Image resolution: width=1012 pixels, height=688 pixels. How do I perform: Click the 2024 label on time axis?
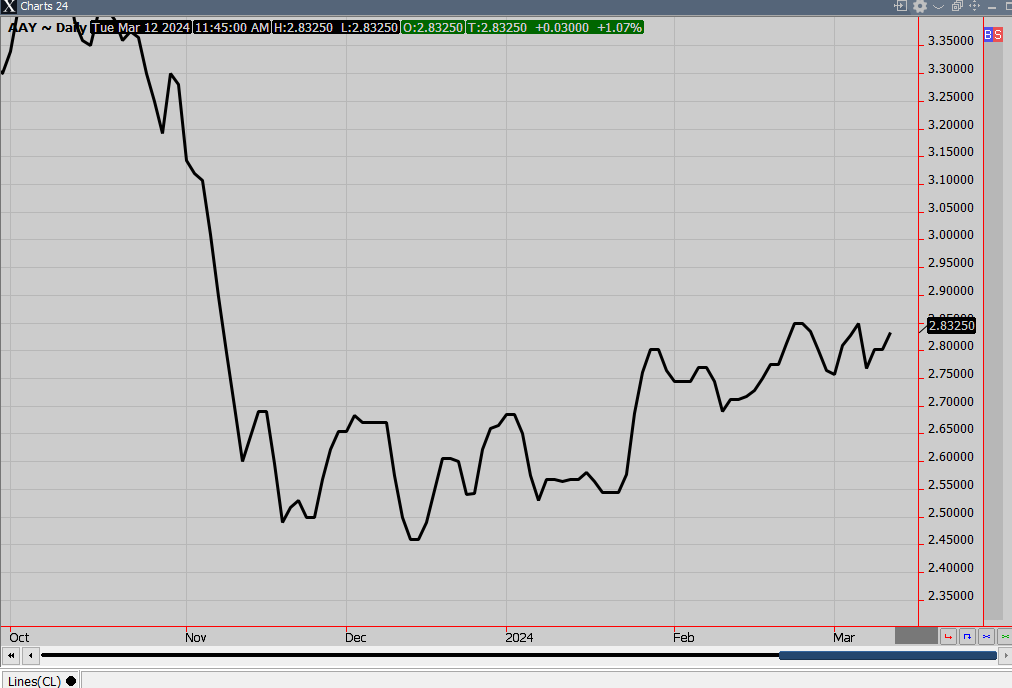click(x=520, y=638)
